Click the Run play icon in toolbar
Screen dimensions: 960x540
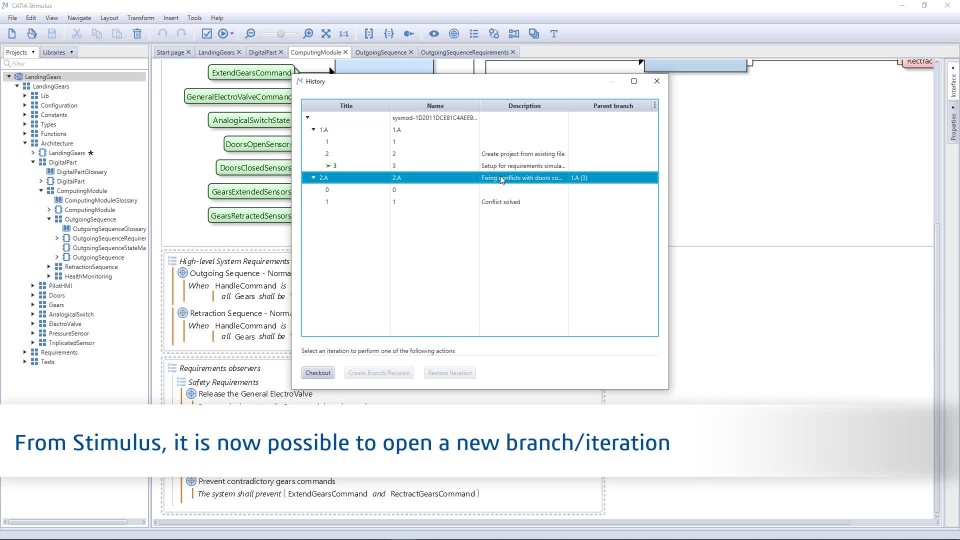223,34
